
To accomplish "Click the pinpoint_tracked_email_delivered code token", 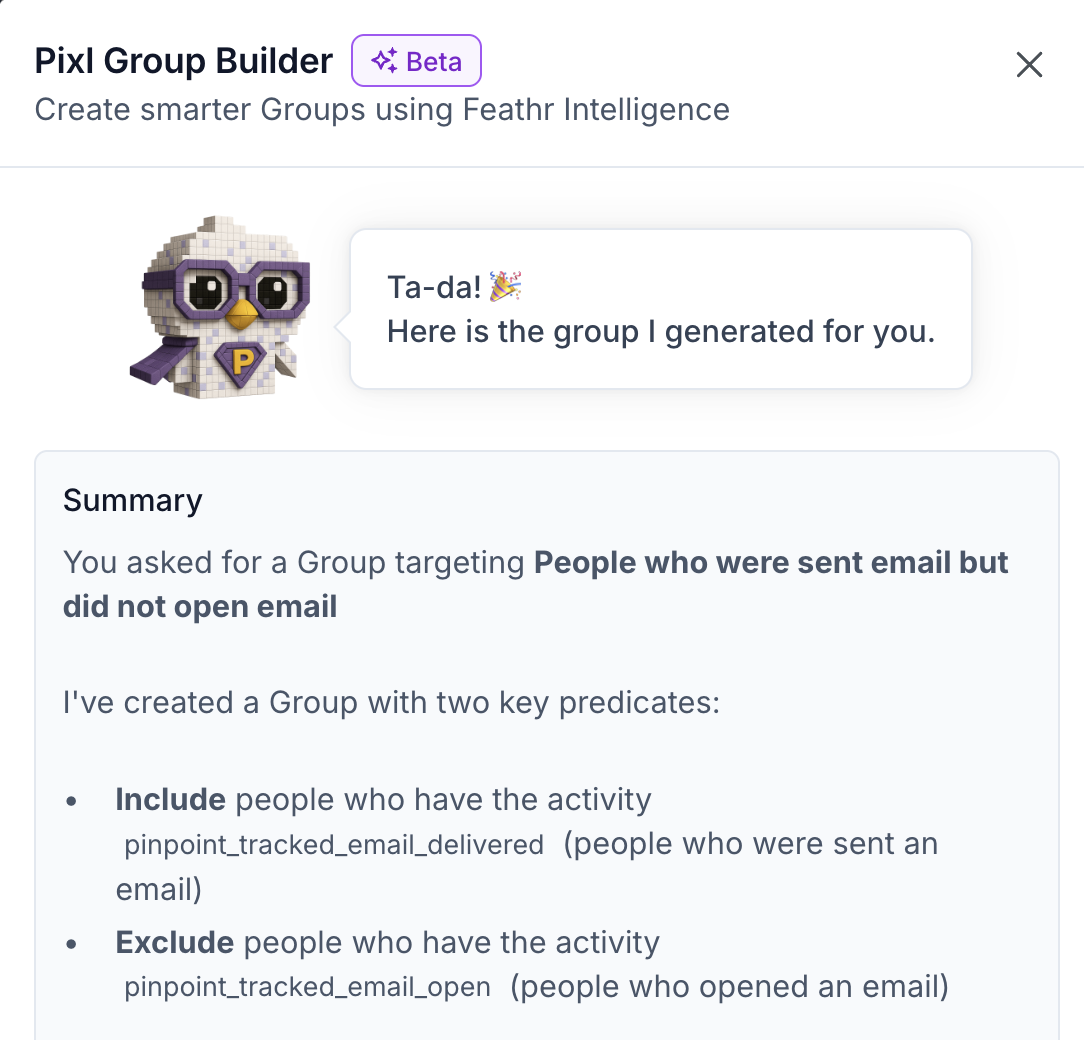I will pos(330,845).
